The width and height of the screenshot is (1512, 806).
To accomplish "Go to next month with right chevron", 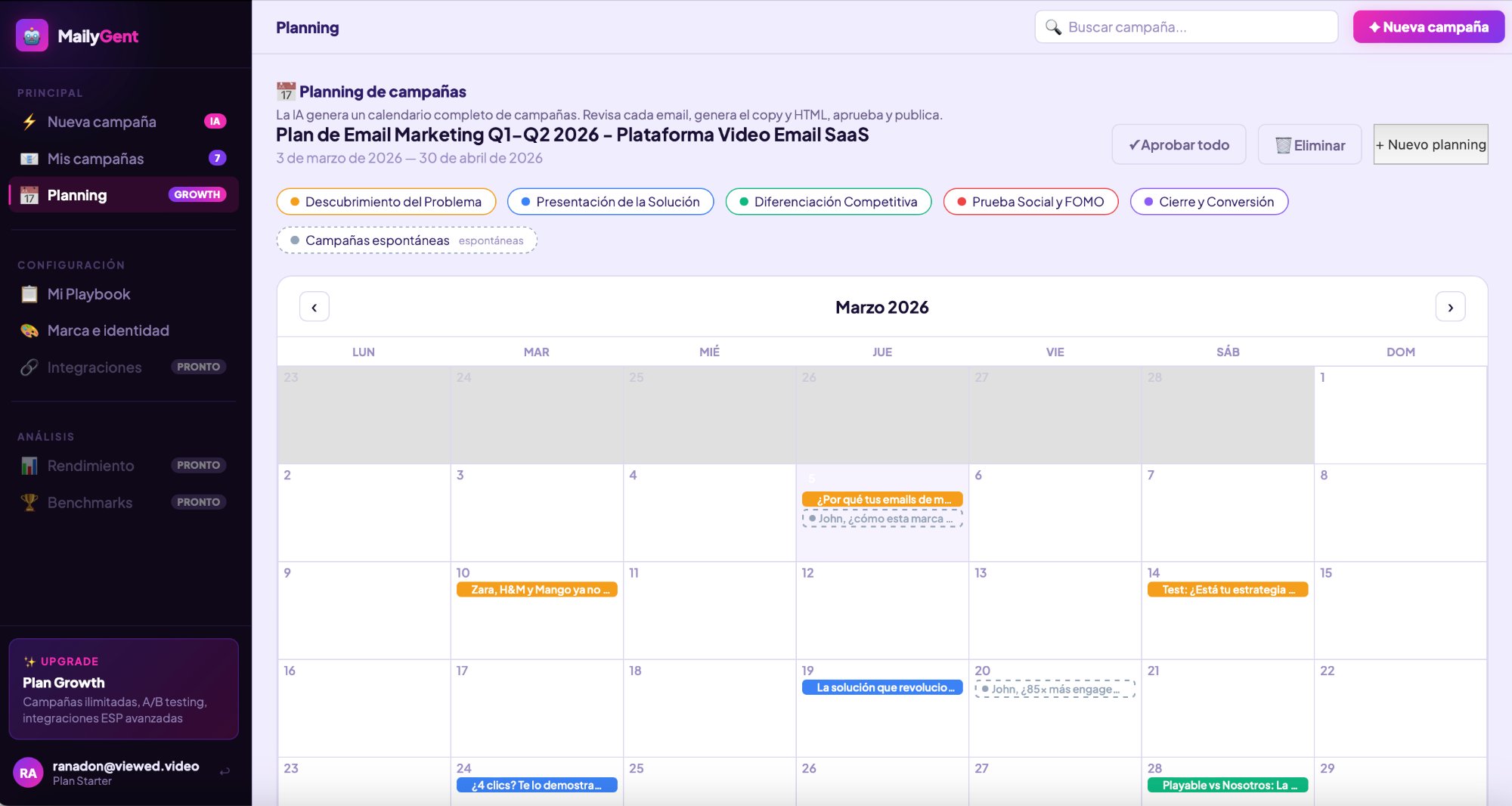I will pos(1450,307).
